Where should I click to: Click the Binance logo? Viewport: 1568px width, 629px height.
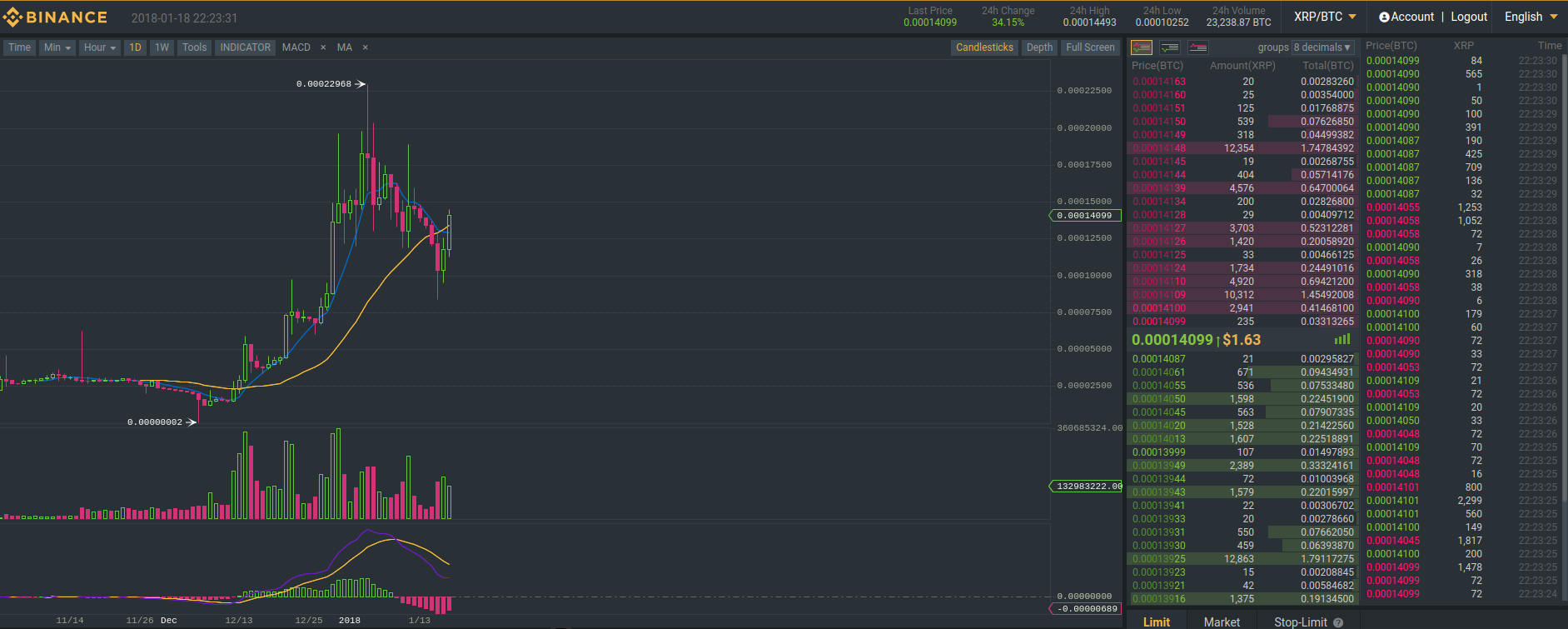(56, 17)
